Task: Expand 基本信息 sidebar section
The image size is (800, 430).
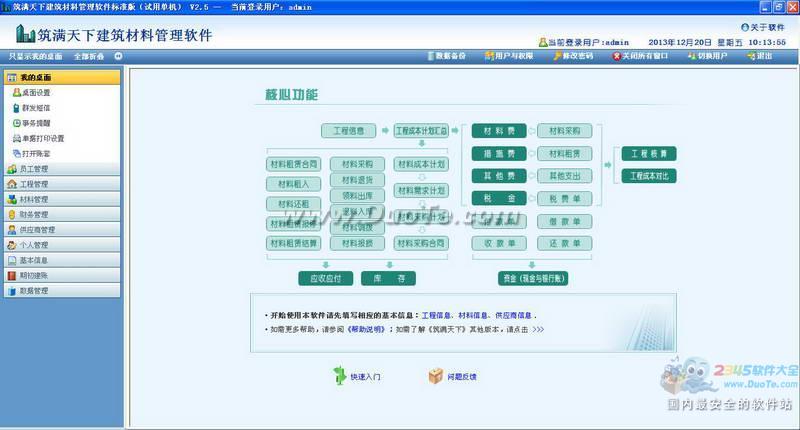Action: coord(62,260)
